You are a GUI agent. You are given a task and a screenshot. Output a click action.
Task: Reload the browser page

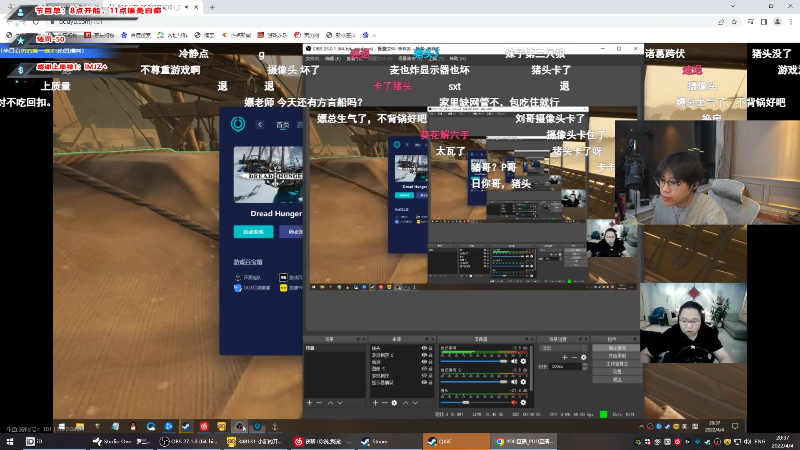[x=36, y=22]
